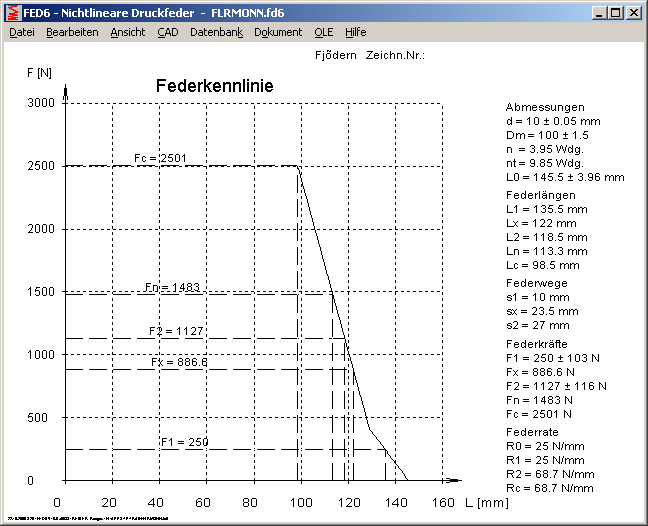Open the CAD menu
The width and height of the screenshot is (648, 526).
(x=168, y=32)
